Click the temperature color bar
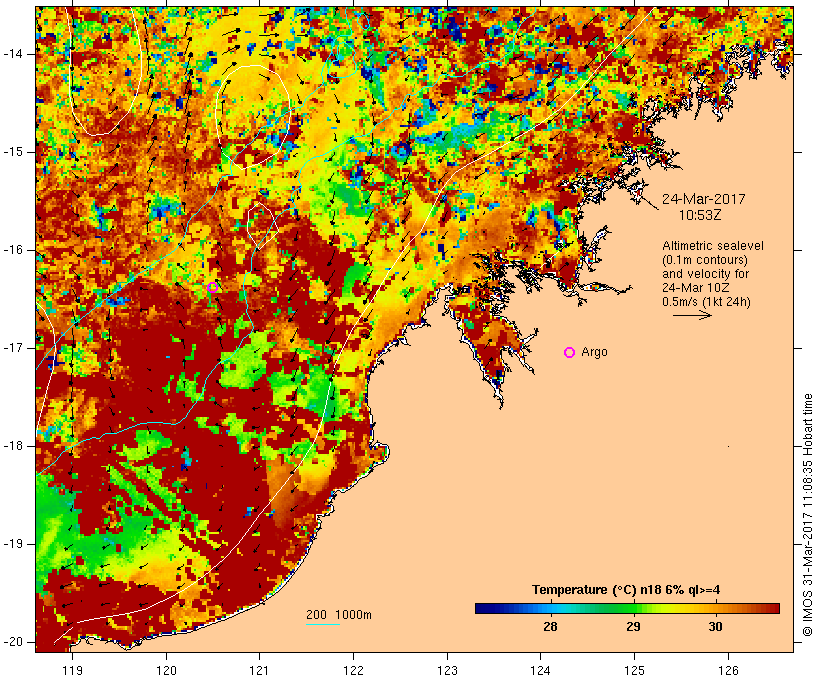820x680 pixels. [x=628, y=608]
